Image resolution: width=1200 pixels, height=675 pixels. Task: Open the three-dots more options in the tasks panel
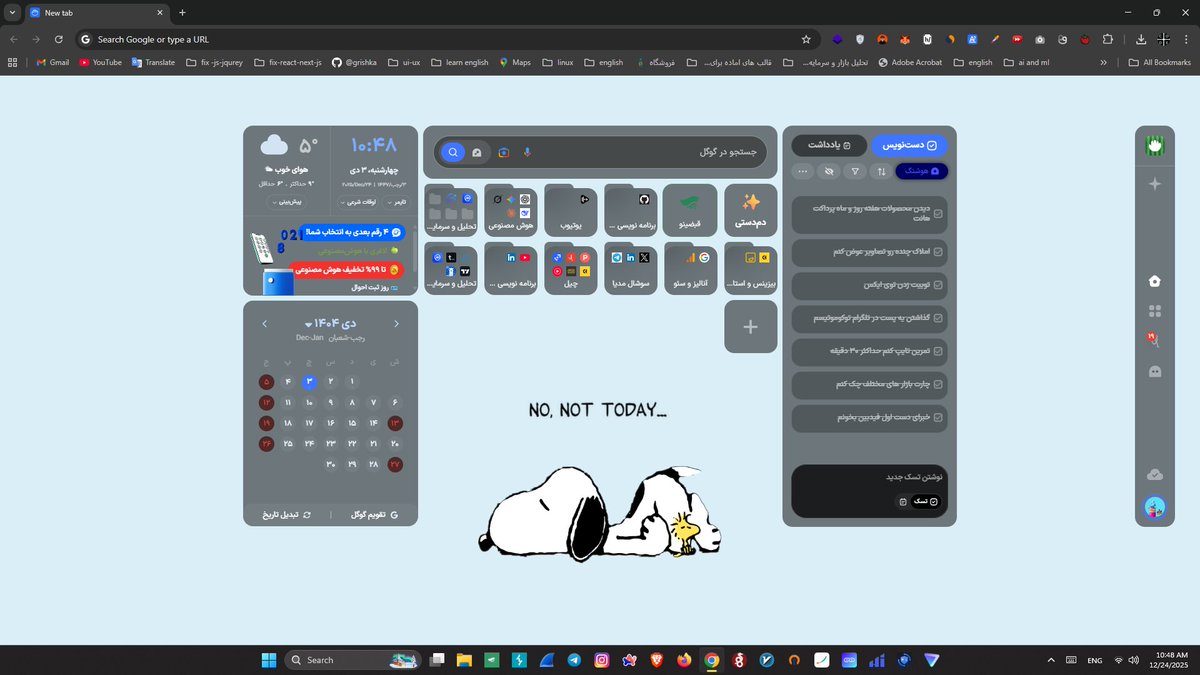point(802,171)
